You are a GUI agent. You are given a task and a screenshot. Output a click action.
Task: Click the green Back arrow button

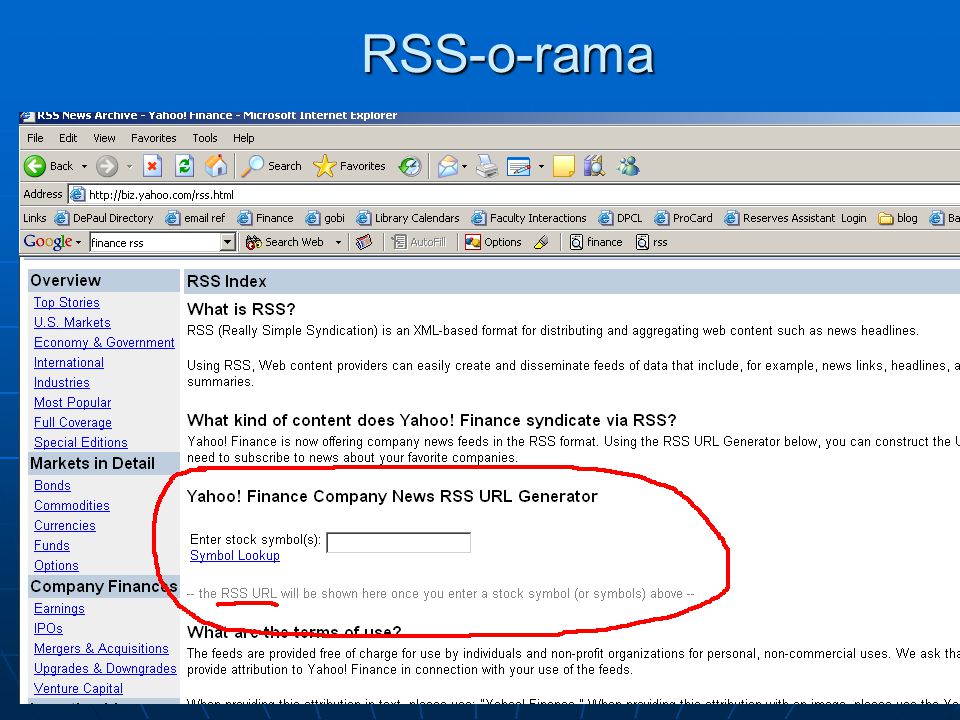35,166
